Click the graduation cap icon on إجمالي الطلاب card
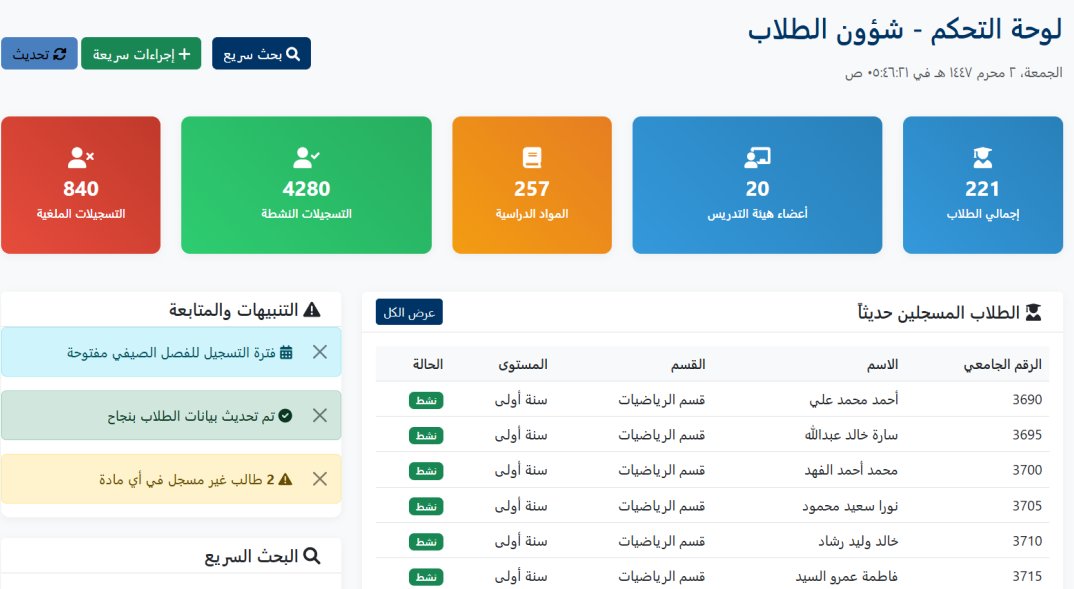Image resolution: width=1074 pixels, height=589 pixels. [x=983, y=155]
